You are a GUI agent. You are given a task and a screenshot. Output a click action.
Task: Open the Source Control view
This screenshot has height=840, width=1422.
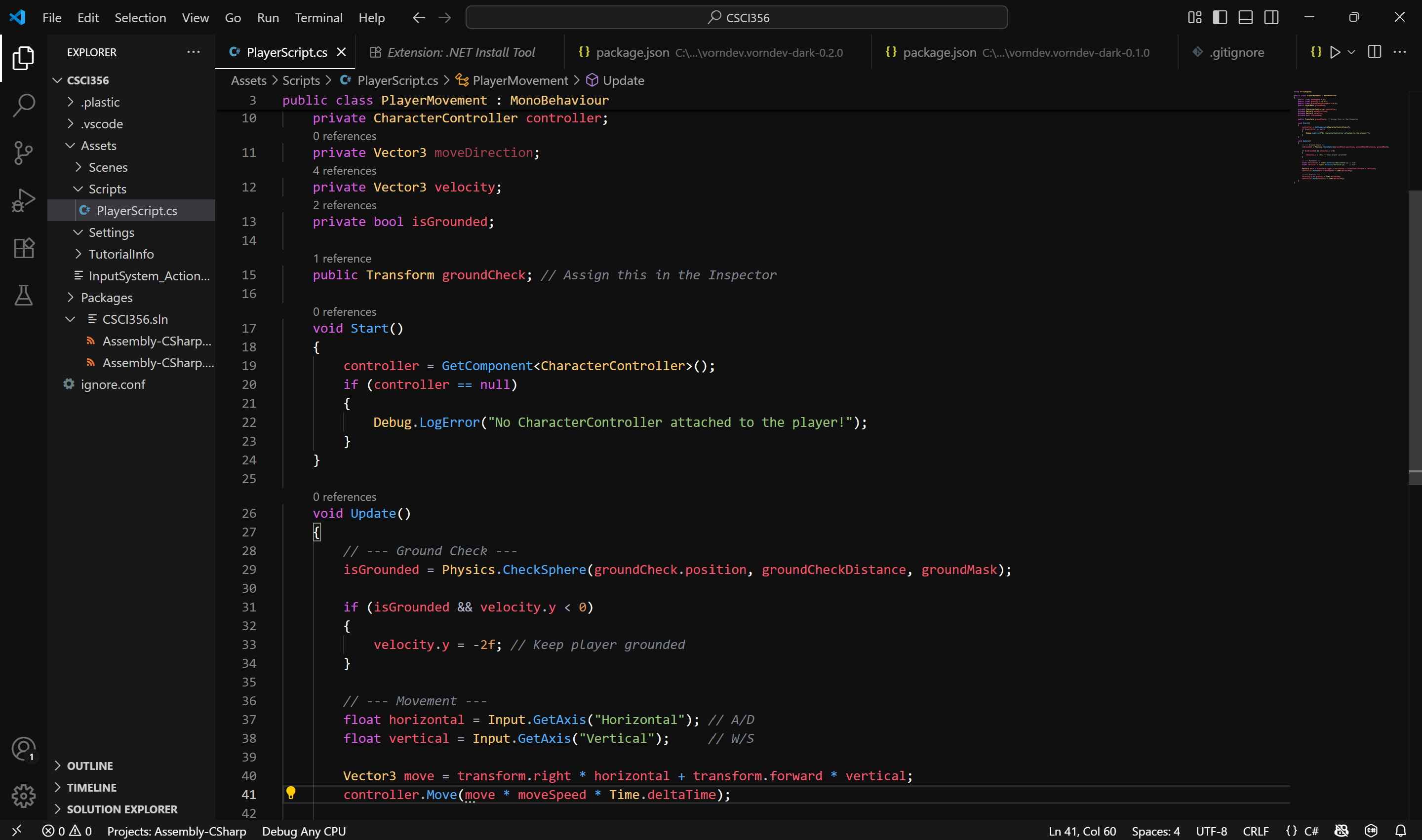tap(23, 153)
